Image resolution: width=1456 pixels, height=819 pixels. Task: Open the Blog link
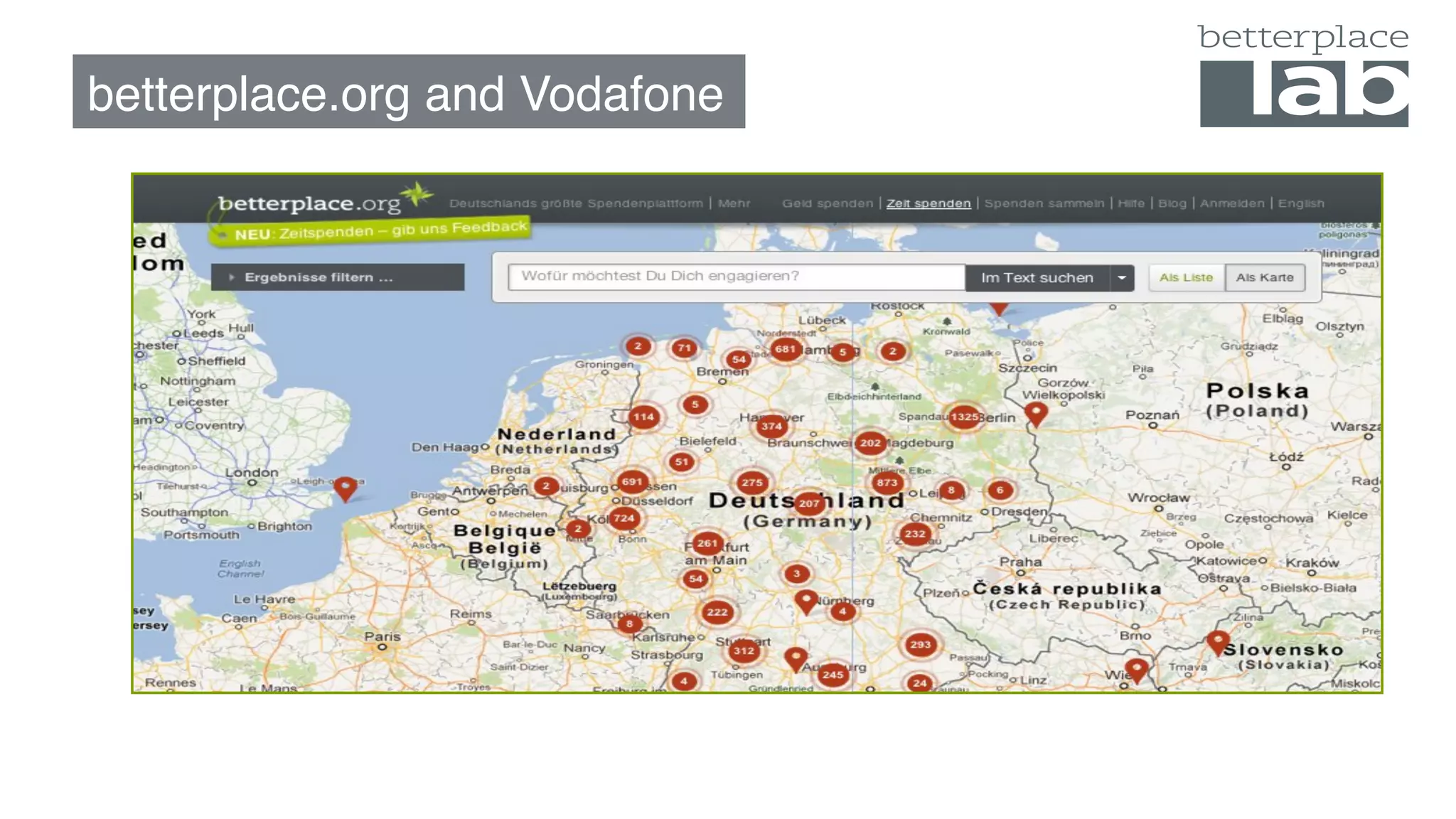click(x=1172, y=203)
